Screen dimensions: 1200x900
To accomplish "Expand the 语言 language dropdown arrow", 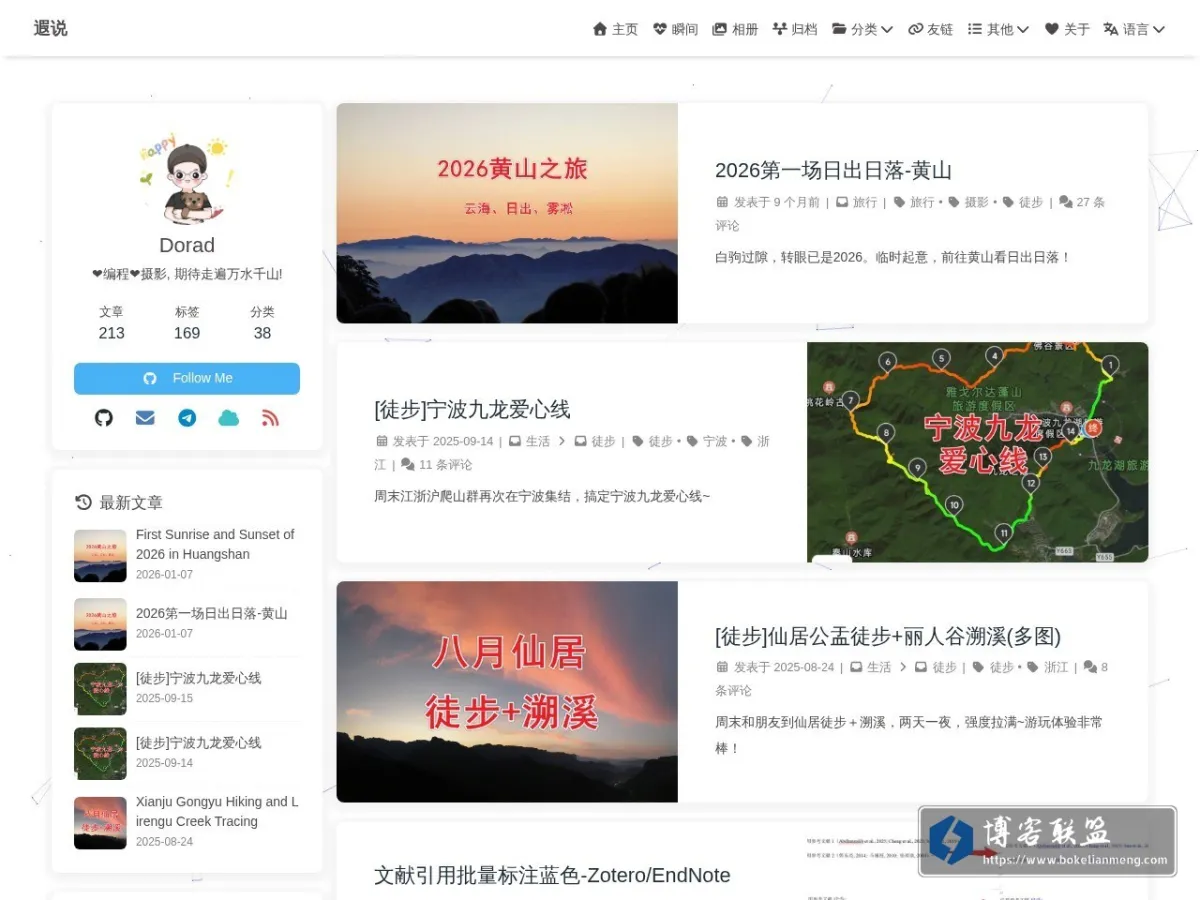I will pos(1159,29).
